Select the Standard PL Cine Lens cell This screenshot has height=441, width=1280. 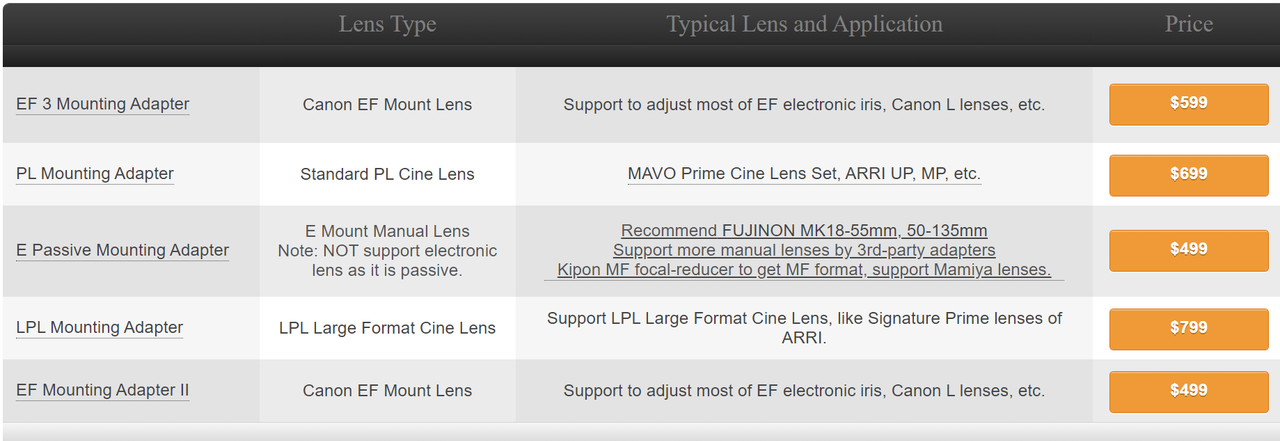click(387, 174)
